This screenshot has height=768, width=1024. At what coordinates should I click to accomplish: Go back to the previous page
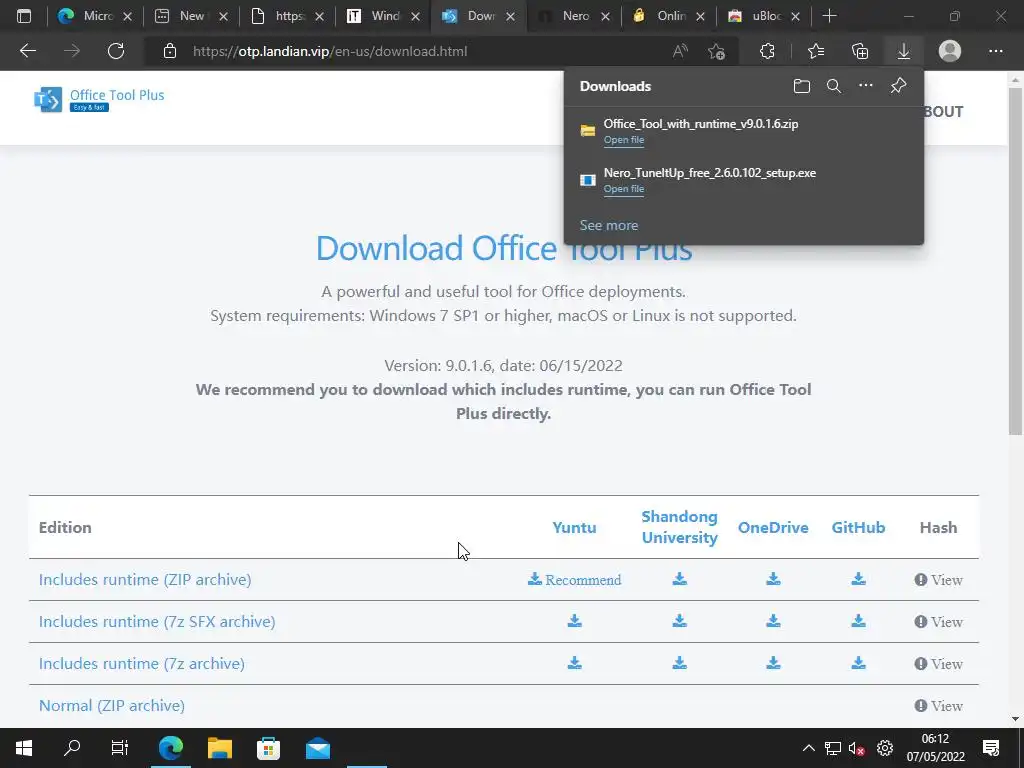[x=28, y=51]
